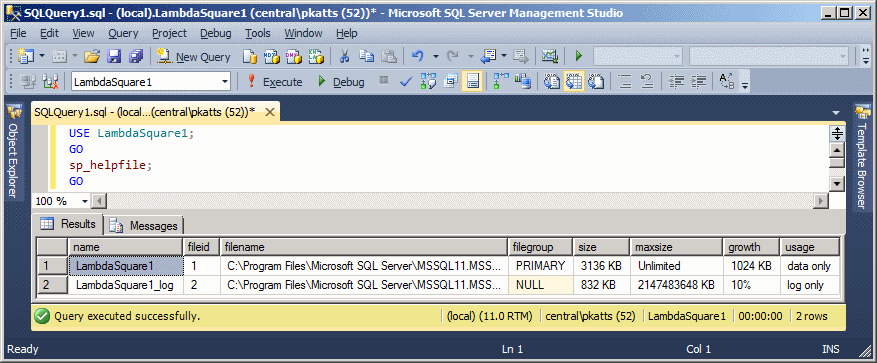Close the SQLQuery1.sql tab
The image size is (877, 363).
[270, 112]
